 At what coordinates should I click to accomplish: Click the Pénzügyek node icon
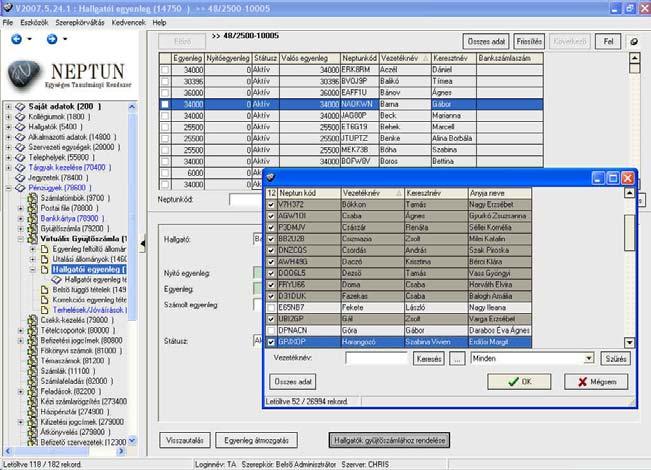point(20,188)
